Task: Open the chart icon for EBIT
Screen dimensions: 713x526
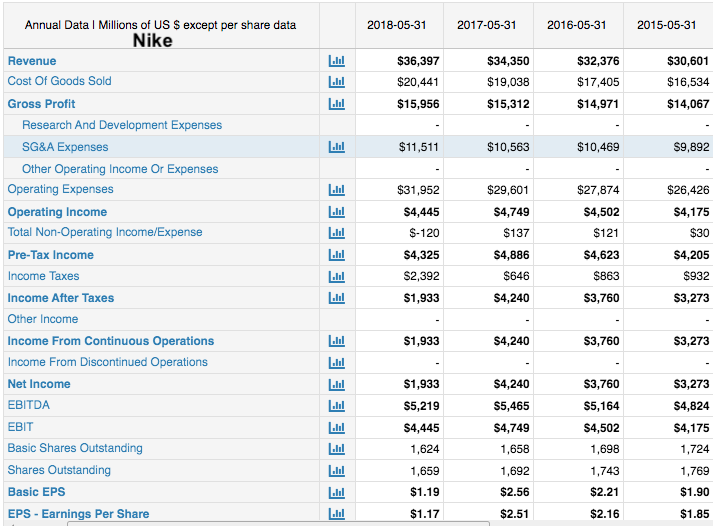Action: pos(336,427)
